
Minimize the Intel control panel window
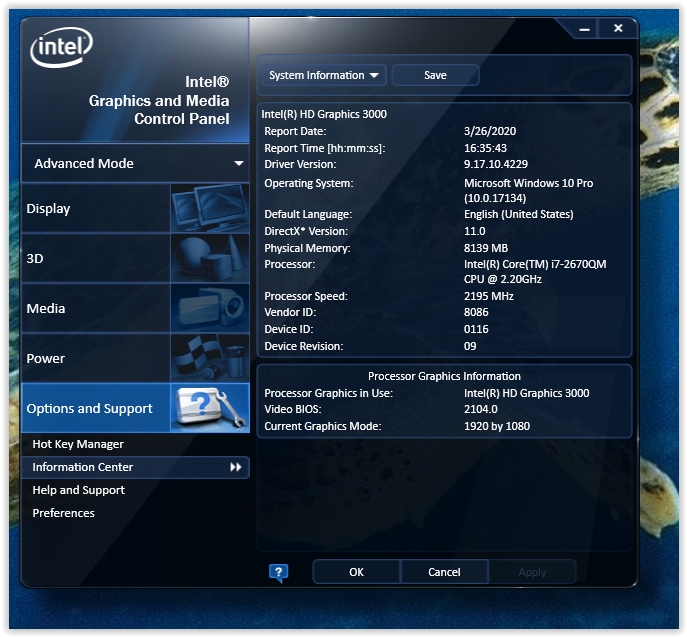pos(584,29)
